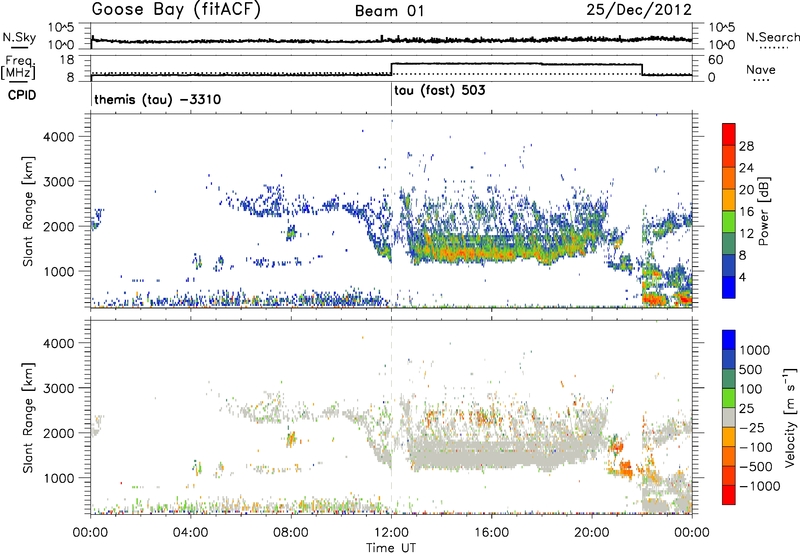Pick the gray -25 to 25 velocity segment
The height and width of the screenshot is (554, 800).
coord(729,417)
